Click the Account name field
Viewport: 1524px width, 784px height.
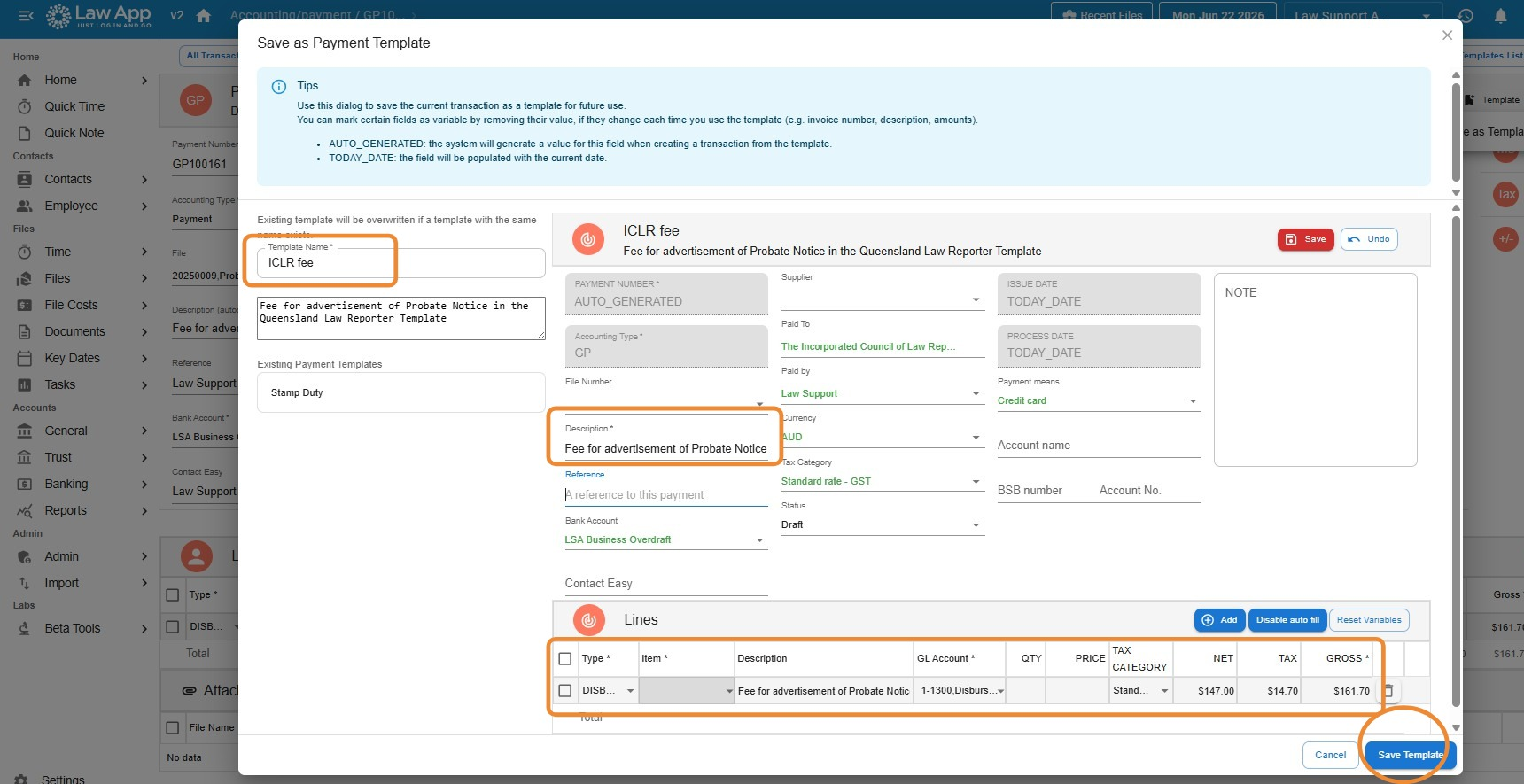click(x=1099, y=446)
